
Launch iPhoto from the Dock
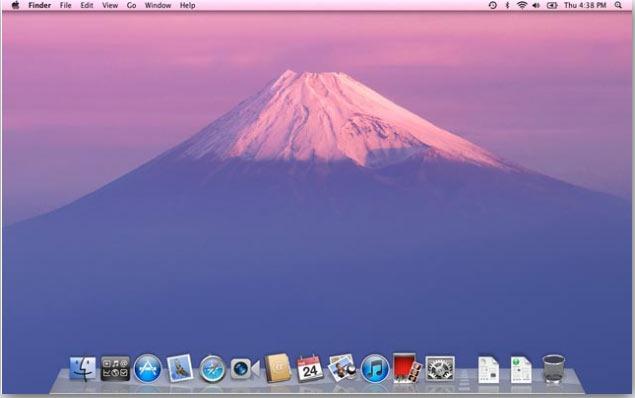342,368
